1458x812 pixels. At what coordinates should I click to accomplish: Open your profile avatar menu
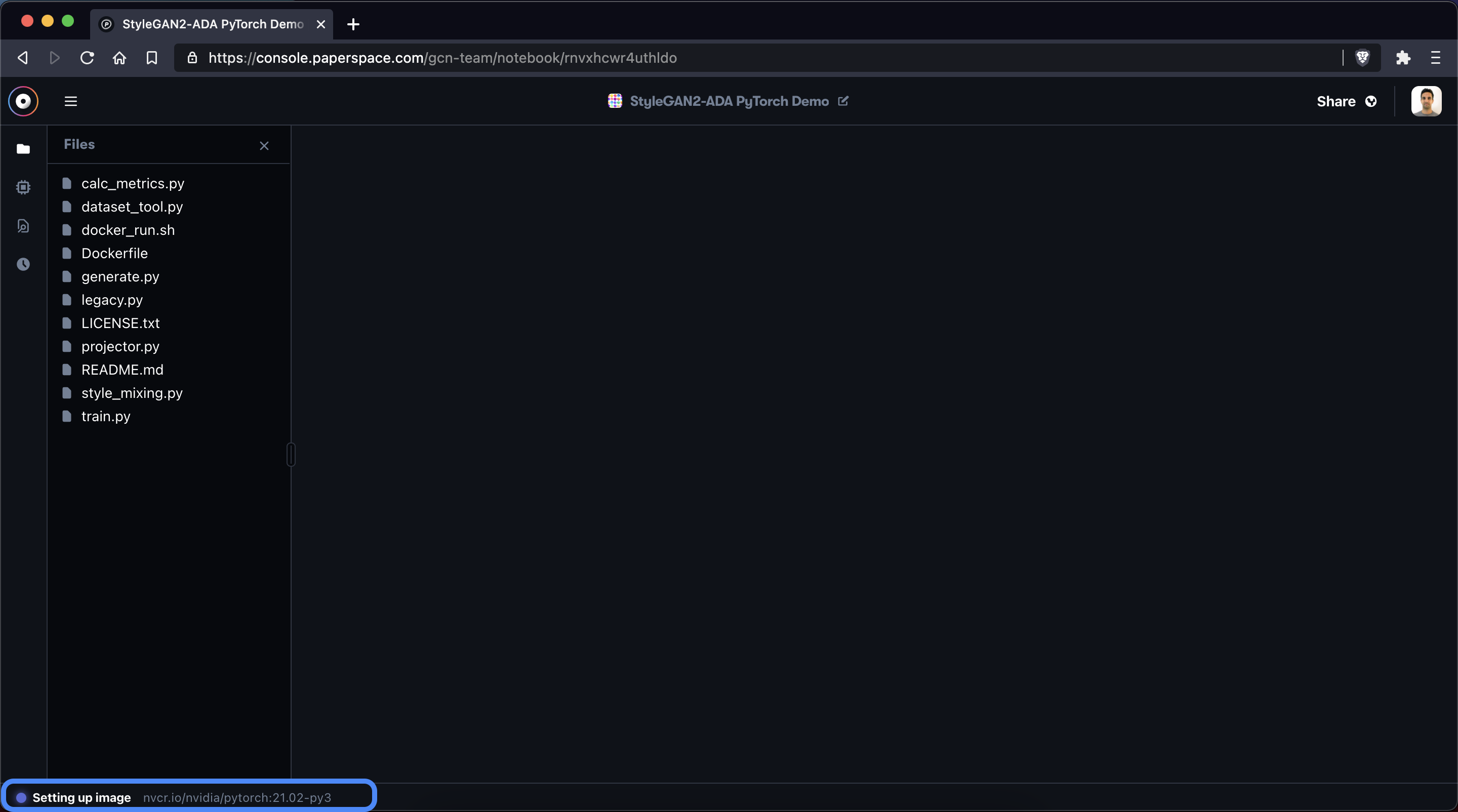click(x=1427, y=101)
